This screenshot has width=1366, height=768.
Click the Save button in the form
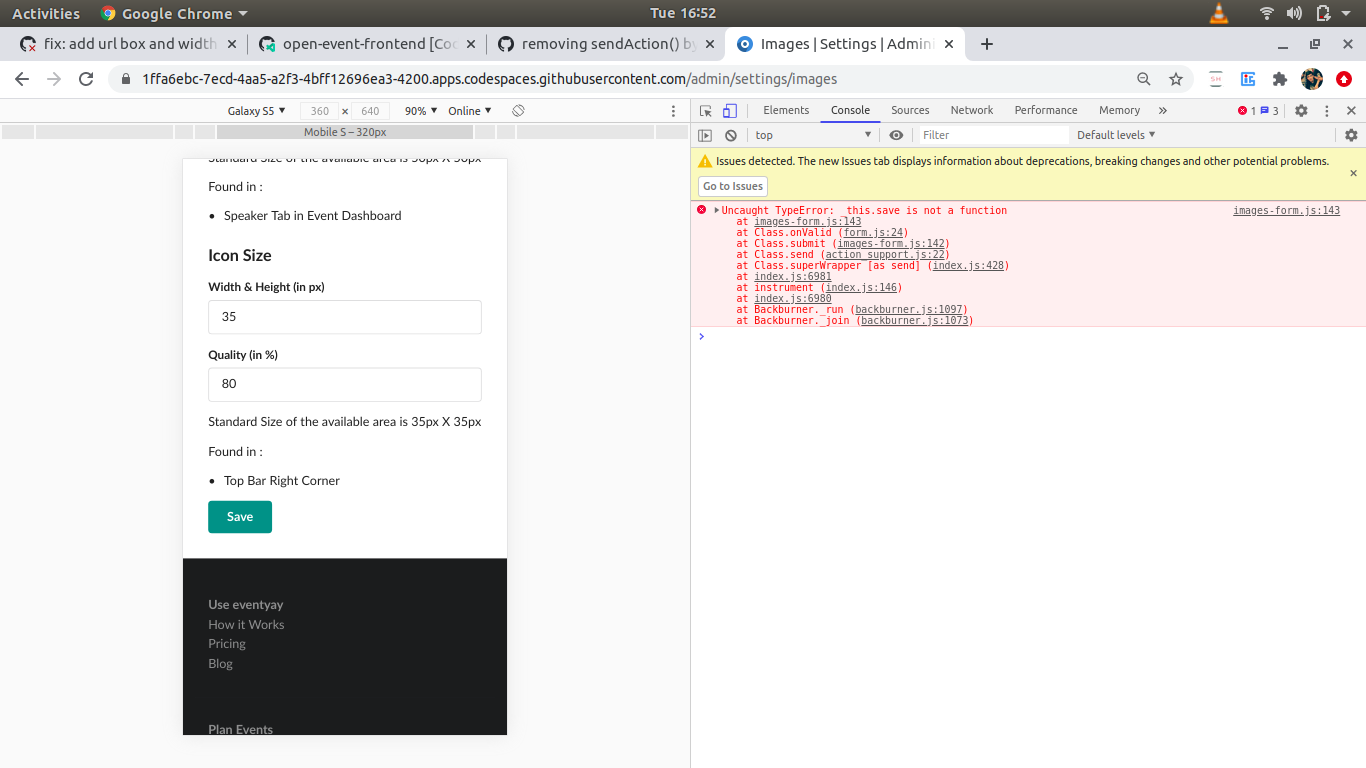(239, 517)
